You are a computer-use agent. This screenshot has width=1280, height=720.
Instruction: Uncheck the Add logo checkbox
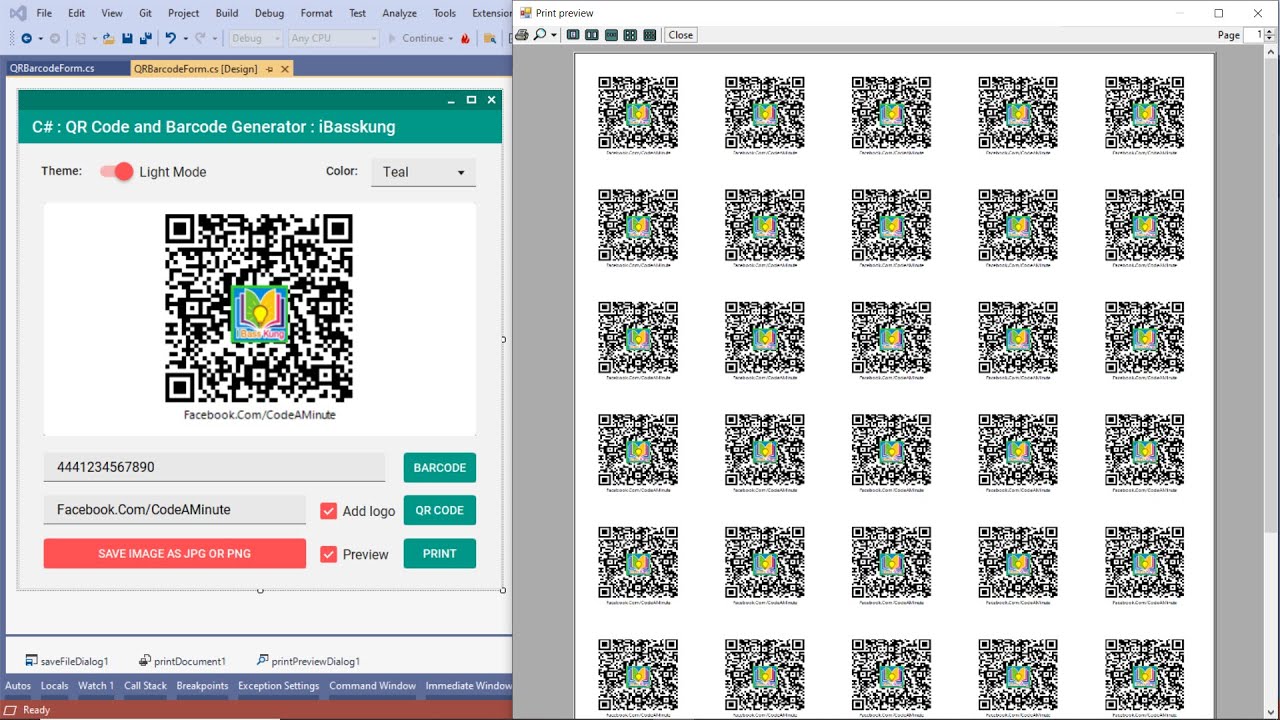[x=328, y=511]
